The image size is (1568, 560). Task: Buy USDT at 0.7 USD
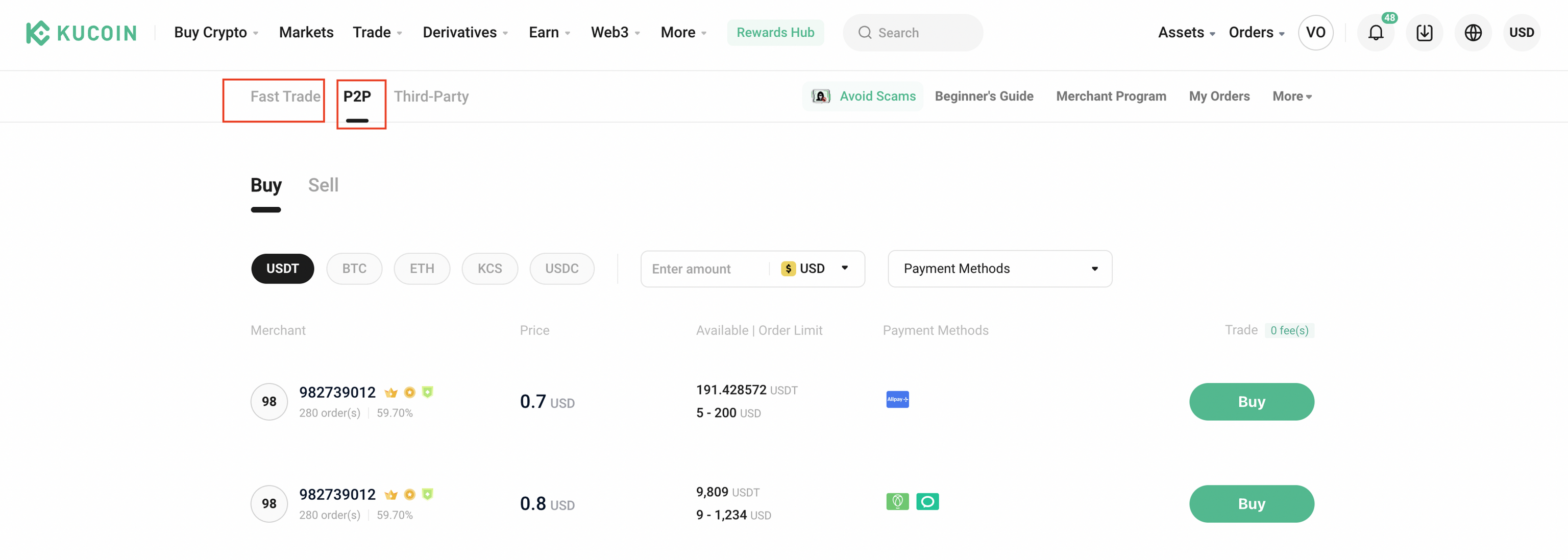pos(1252,402)
